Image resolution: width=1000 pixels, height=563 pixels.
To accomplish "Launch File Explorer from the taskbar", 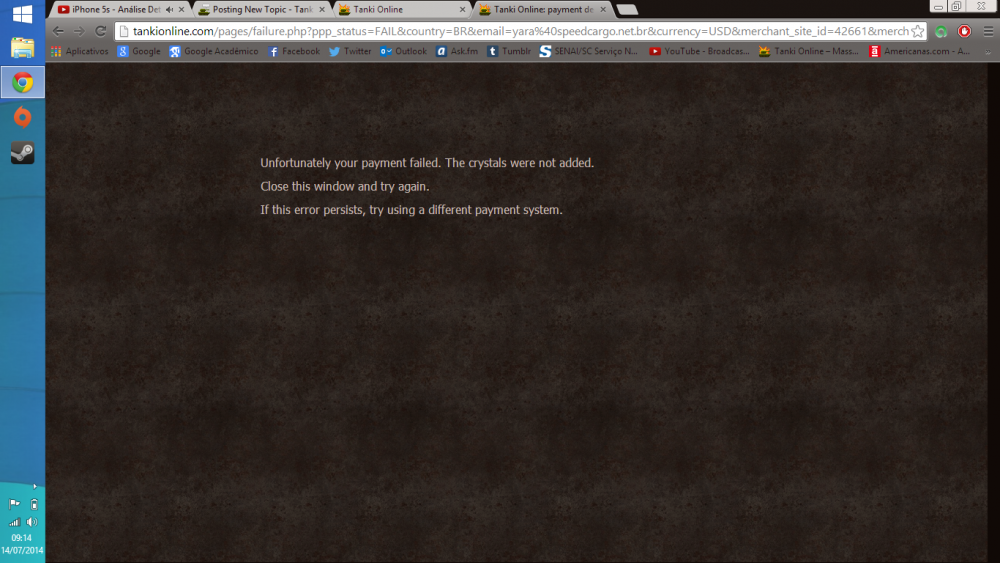I will 22,48.
